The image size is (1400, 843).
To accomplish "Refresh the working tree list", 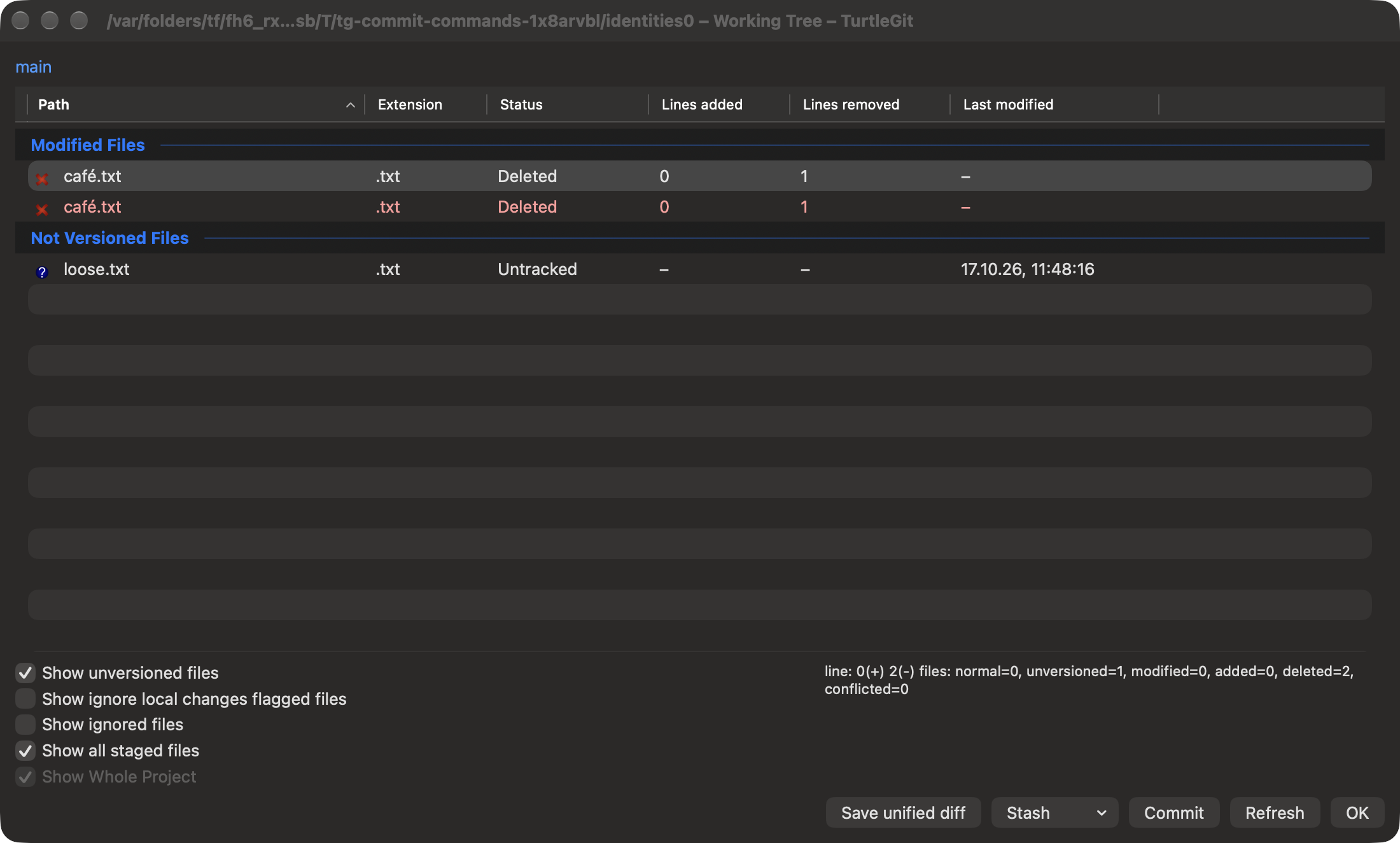I will 1275,813.
